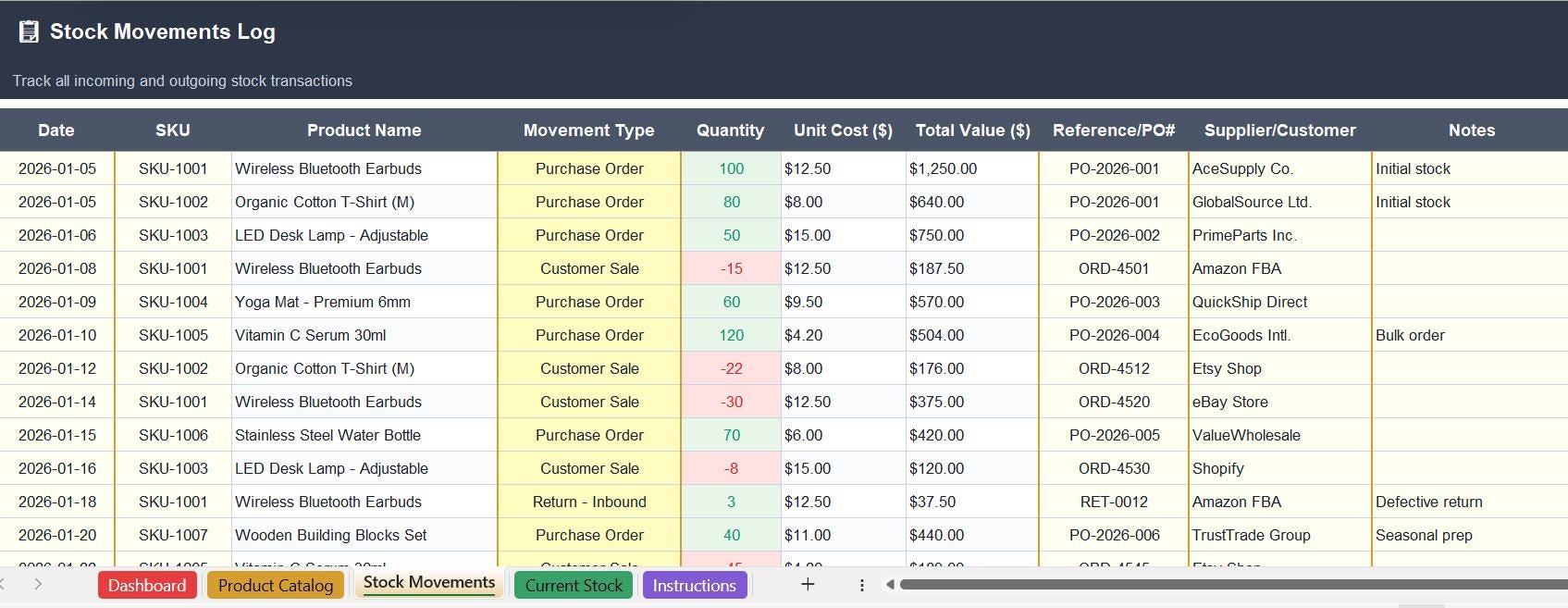The width and height of the screenshot is (1568, 608).
Task: Select reference cell ORD-4520
Action: click(x=1114, y=402)
